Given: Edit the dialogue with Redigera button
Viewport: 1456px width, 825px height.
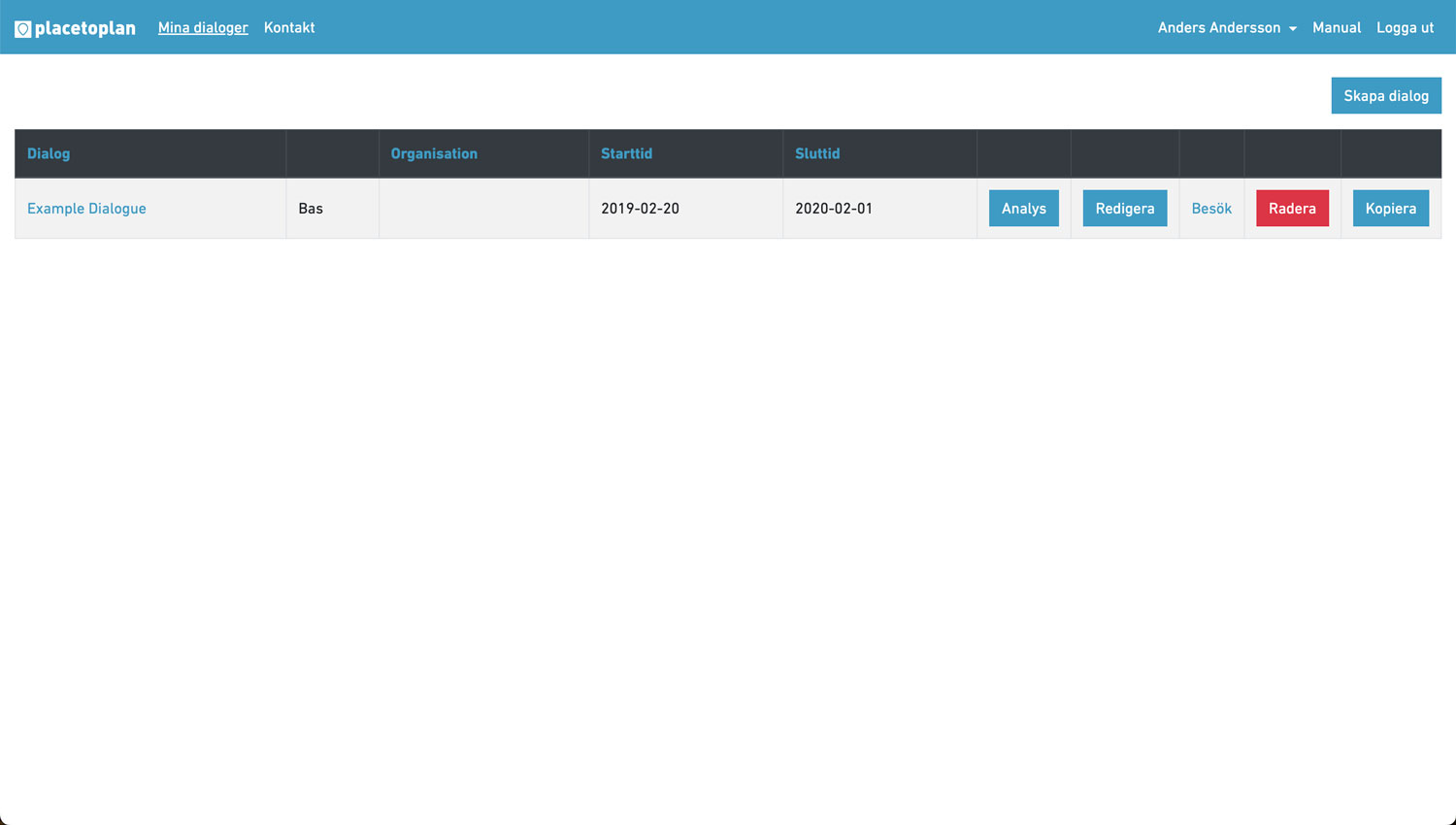Looking at the screenshot, I should [x=1124, y=209].
